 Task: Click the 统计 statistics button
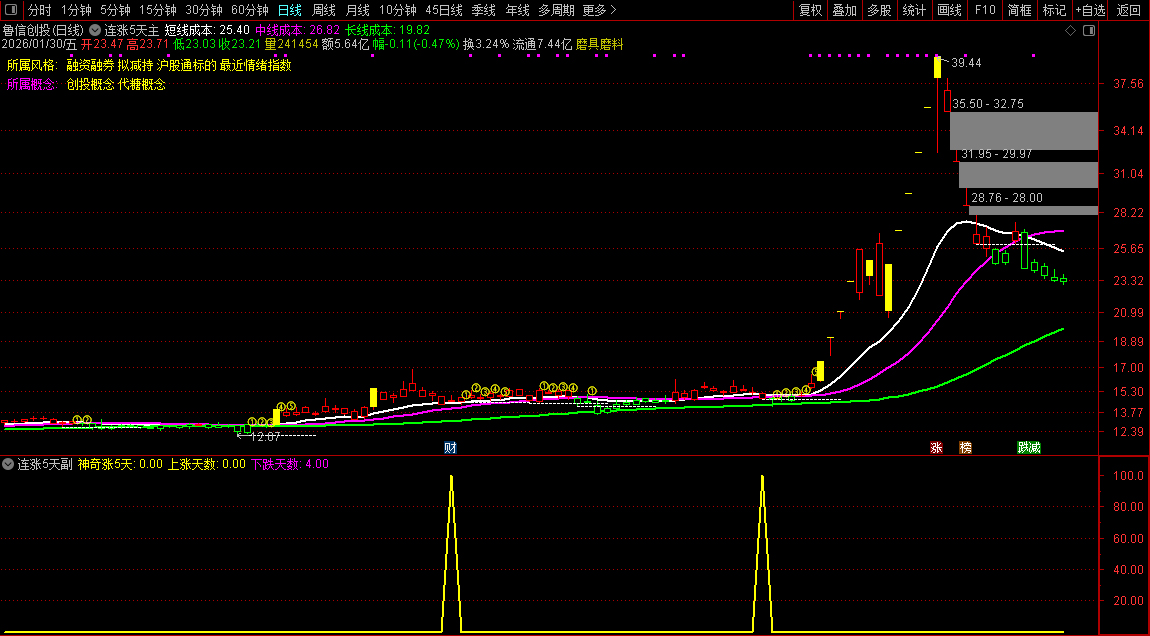pyautogui.click(x=914, y=10)
